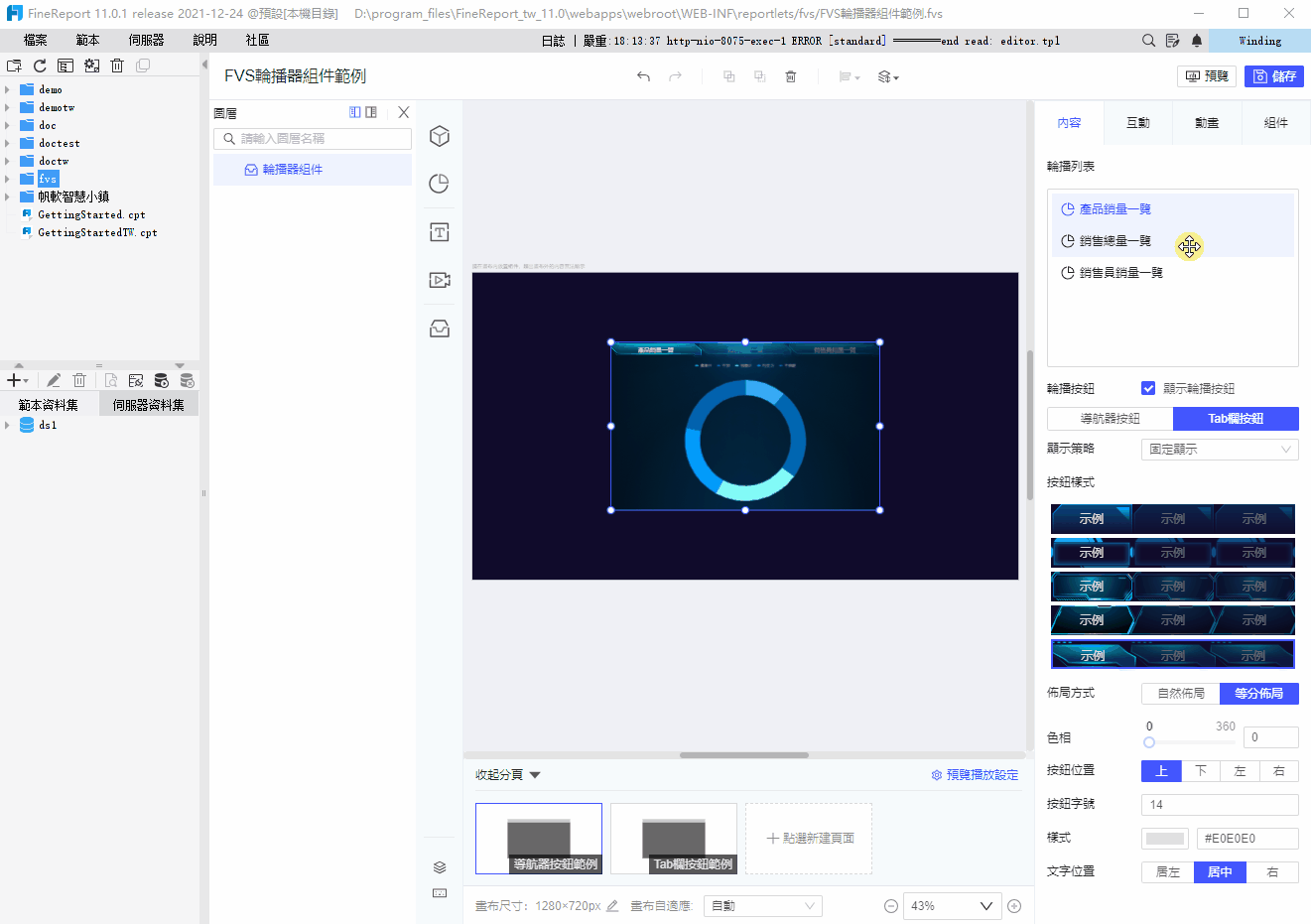Expand the demo folder
Screen dimensions: 1311x924
(x=8, y=89)
